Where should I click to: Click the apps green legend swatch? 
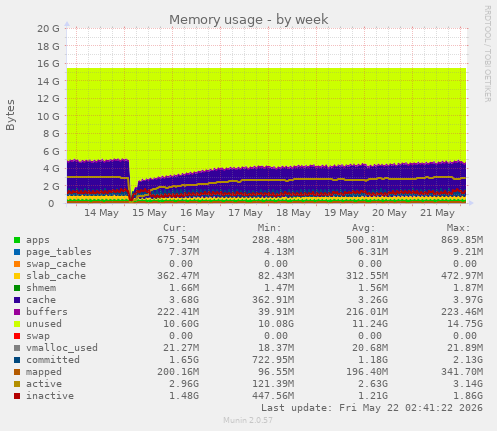coord(17,240)
